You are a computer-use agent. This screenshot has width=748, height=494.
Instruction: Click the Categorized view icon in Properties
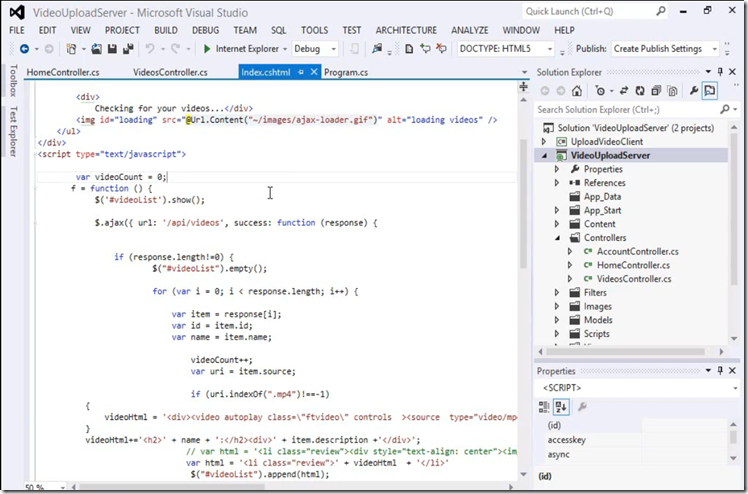point(544,407)
